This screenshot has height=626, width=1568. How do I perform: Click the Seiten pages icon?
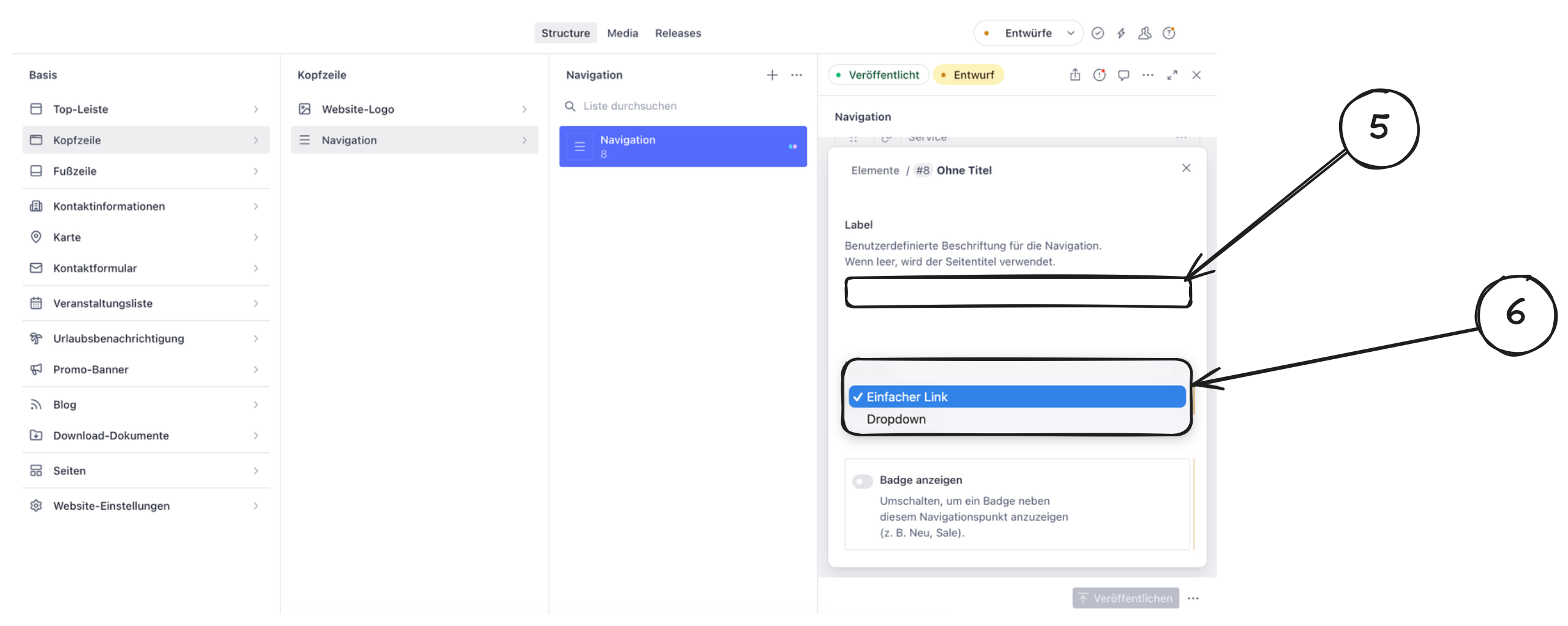pos(36,471)
